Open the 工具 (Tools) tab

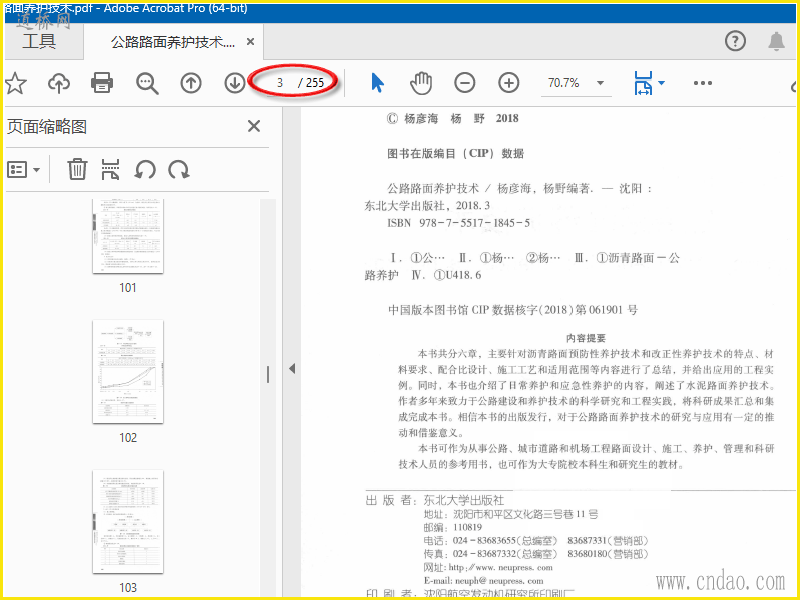point(39,41)
